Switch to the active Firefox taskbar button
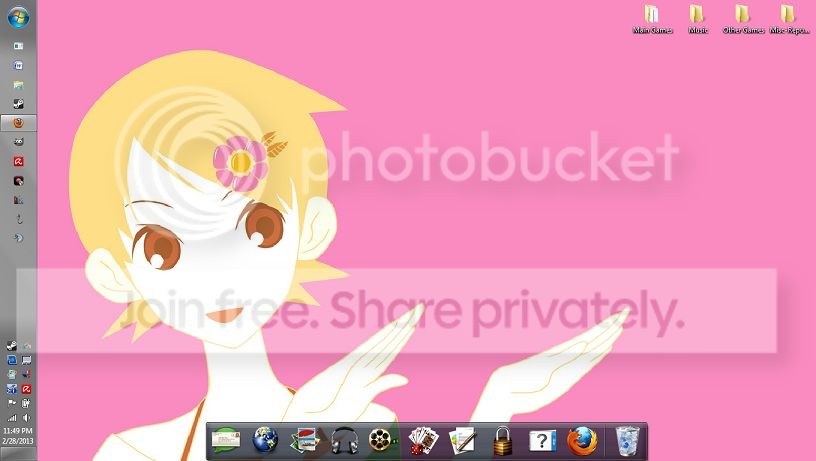This screenshot has height=461, width=816. [18, 123]
